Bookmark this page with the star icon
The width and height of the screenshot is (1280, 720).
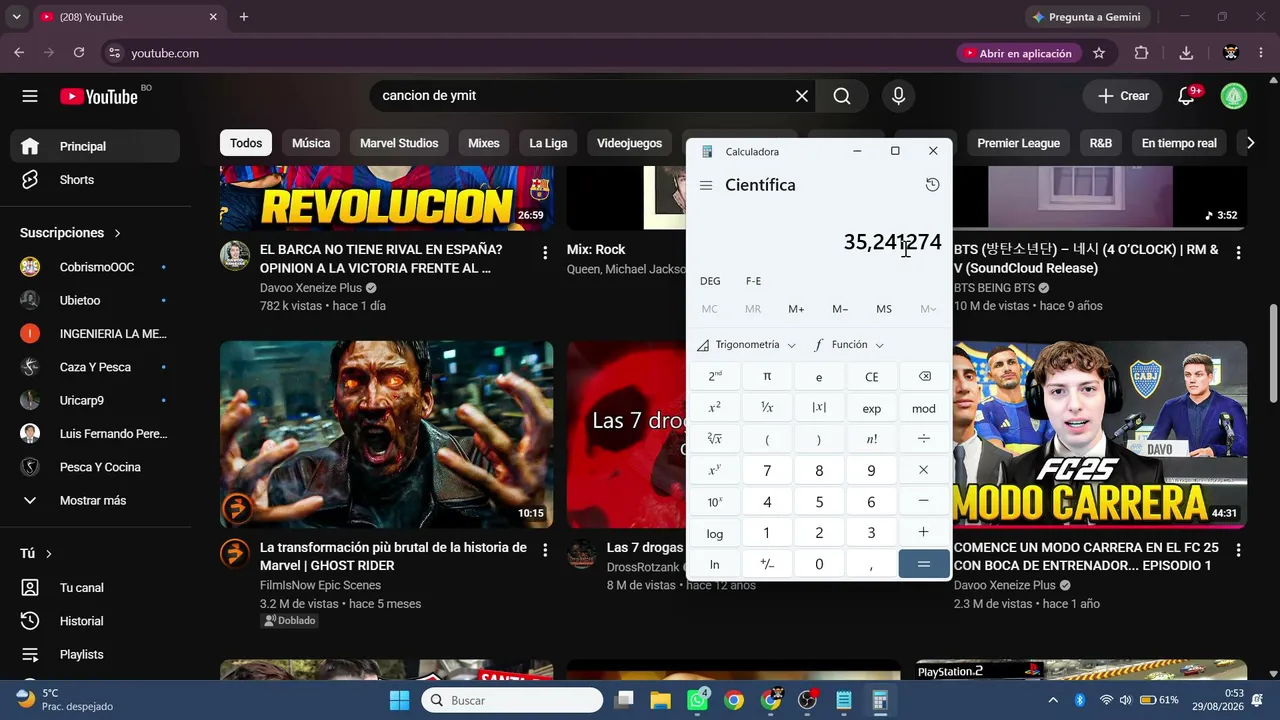click(1099, 53)
